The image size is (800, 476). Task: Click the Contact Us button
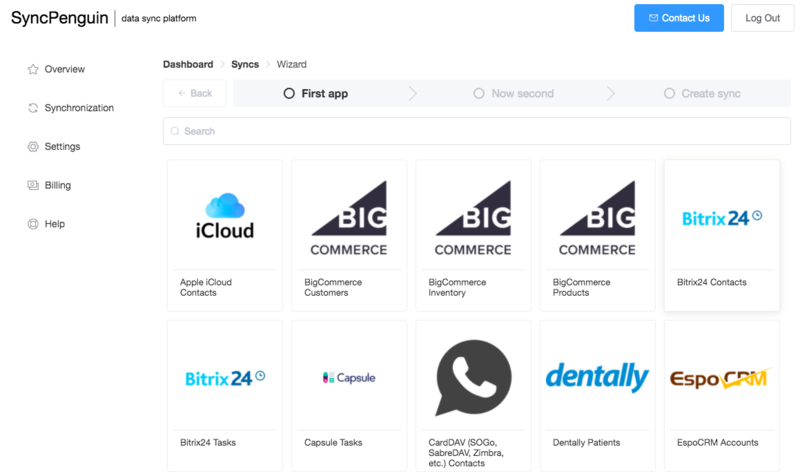679,18
